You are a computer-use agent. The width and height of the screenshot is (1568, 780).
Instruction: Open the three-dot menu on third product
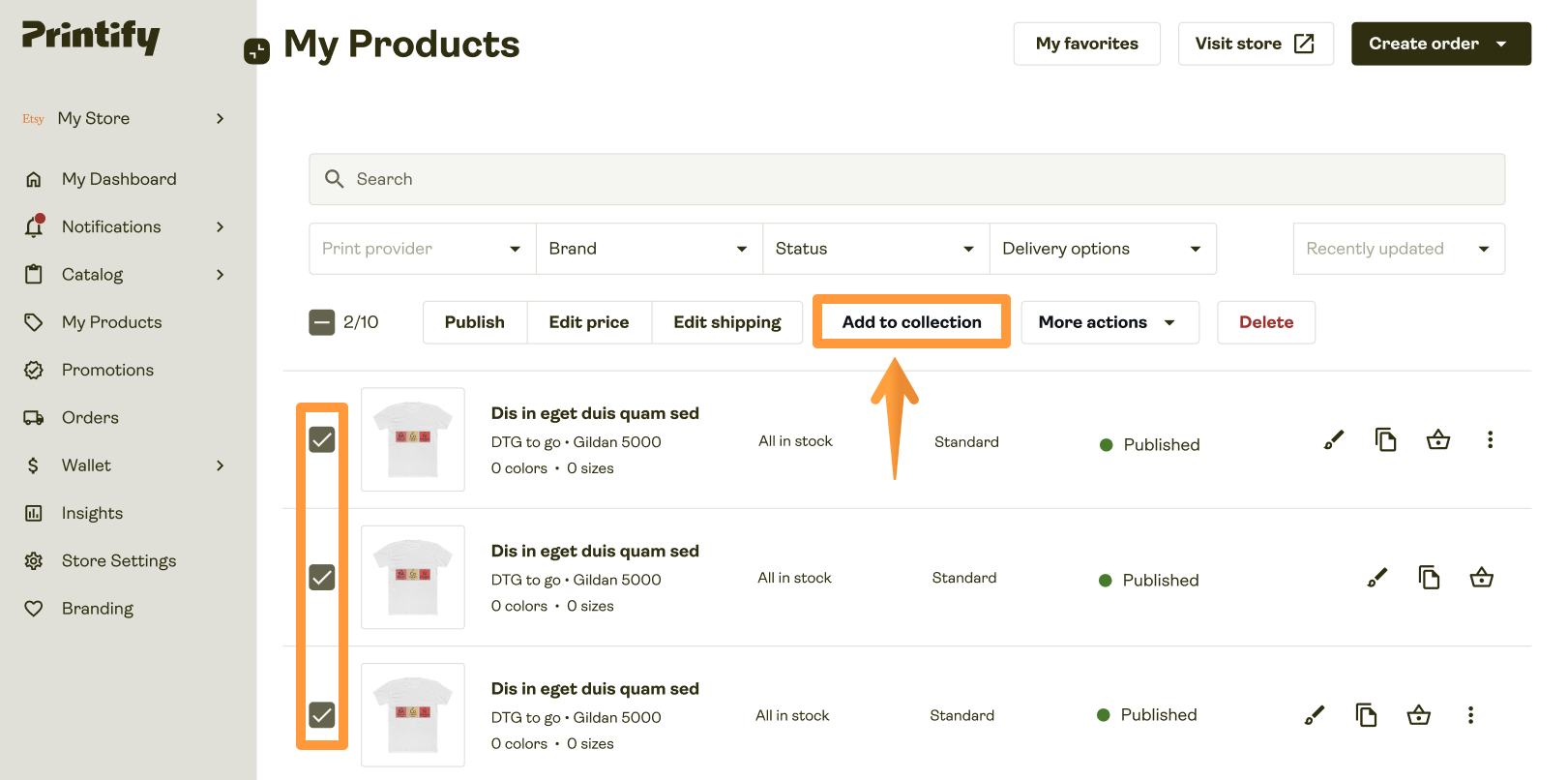(x=1470, y=715)
